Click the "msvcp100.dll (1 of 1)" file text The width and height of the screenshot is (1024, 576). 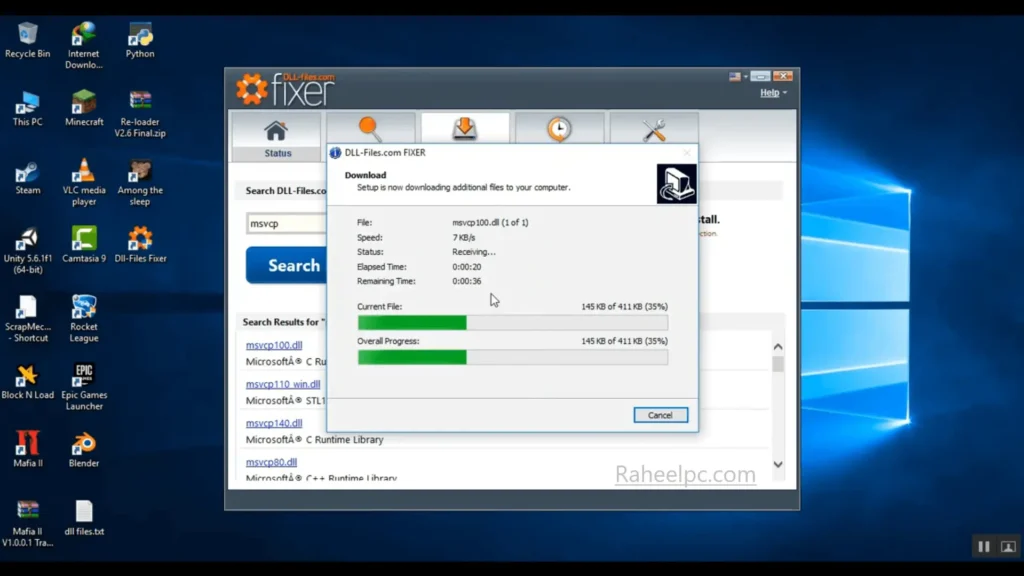tap(490, 223)
